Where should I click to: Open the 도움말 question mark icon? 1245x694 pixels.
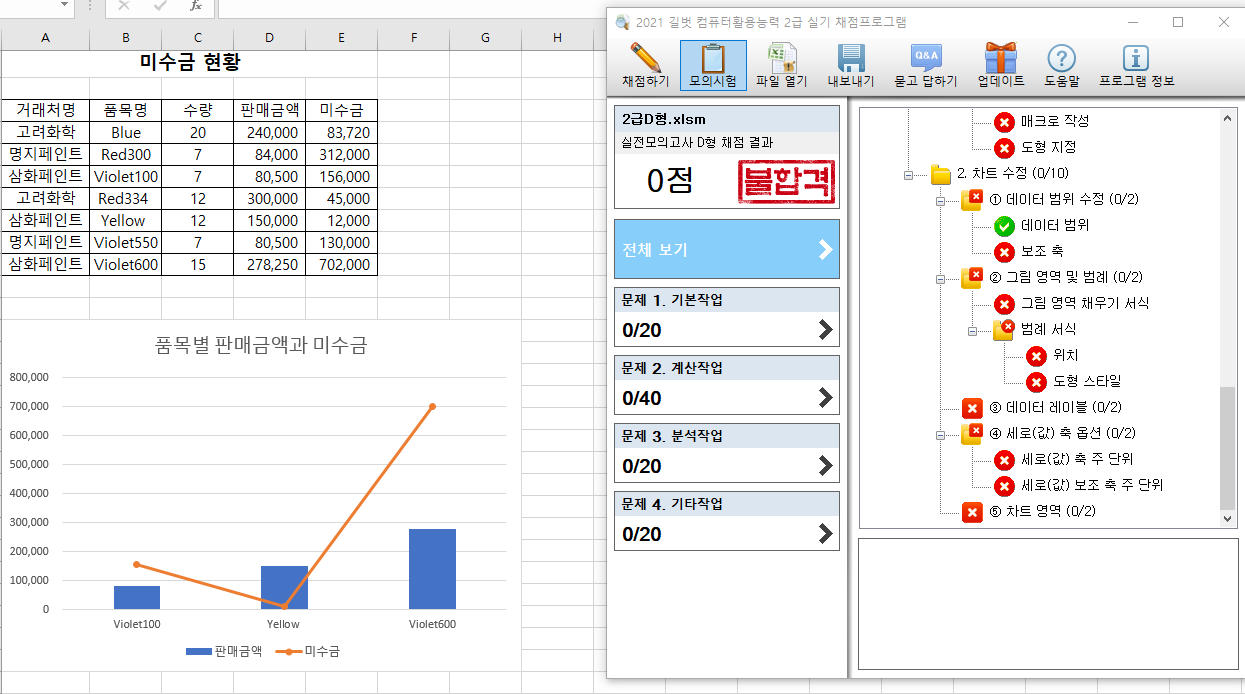[x=1061, y=58]
